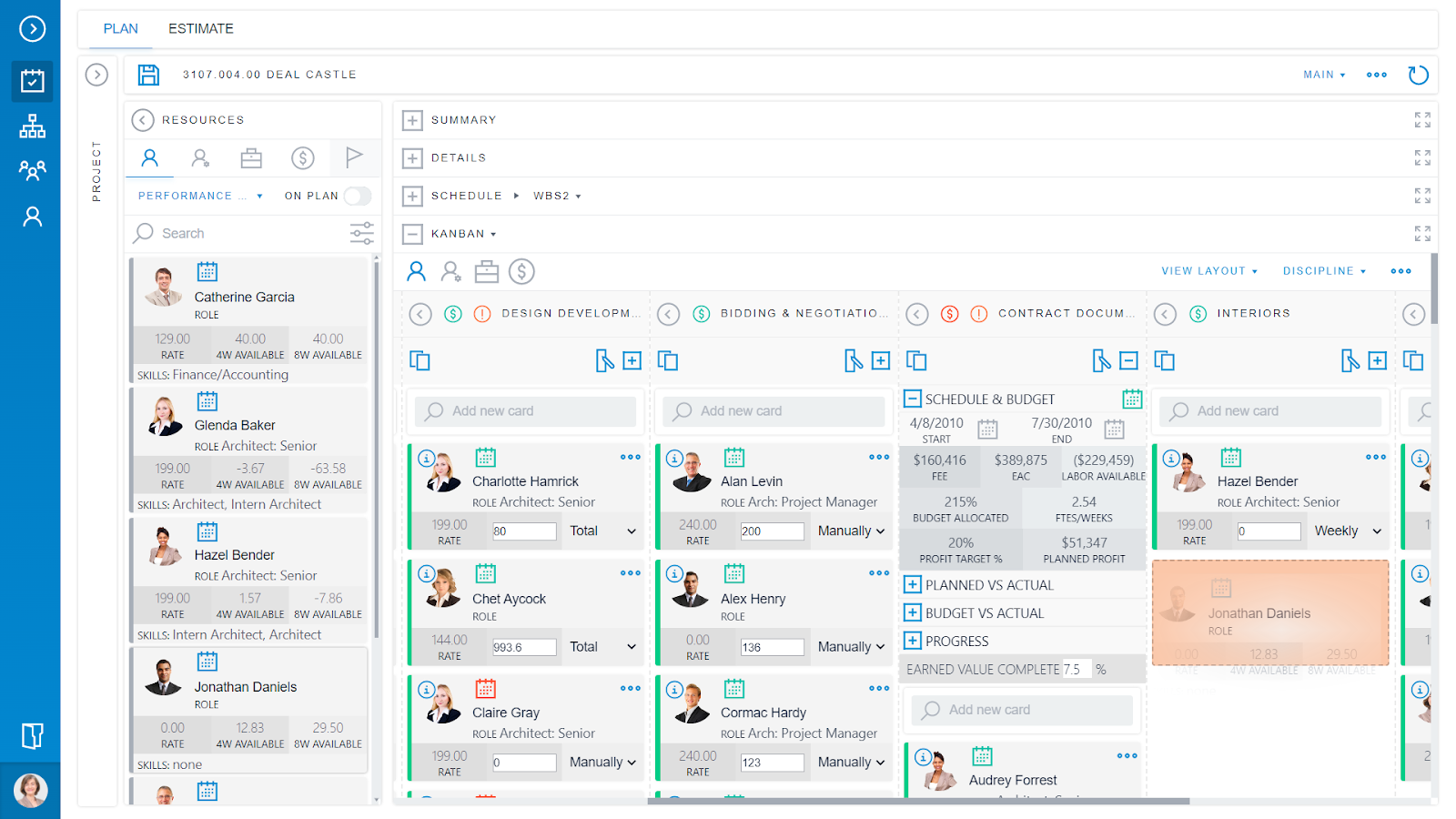The width and height of the screenshot is (1456, 819).
Task: Switch to the ESTIMATE tab
Action: [x=201, y=29]
